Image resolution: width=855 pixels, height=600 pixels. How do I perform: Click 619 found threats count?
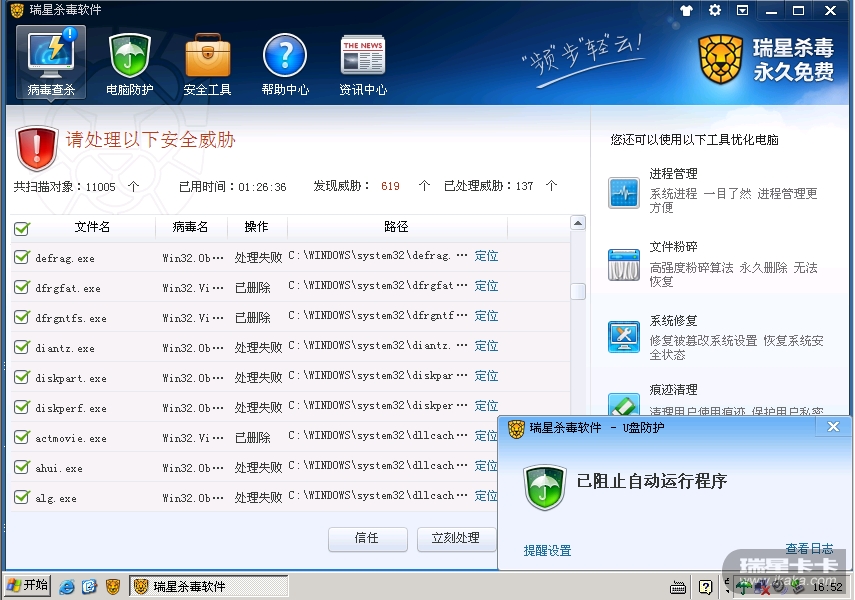click(x=390, y=187)
